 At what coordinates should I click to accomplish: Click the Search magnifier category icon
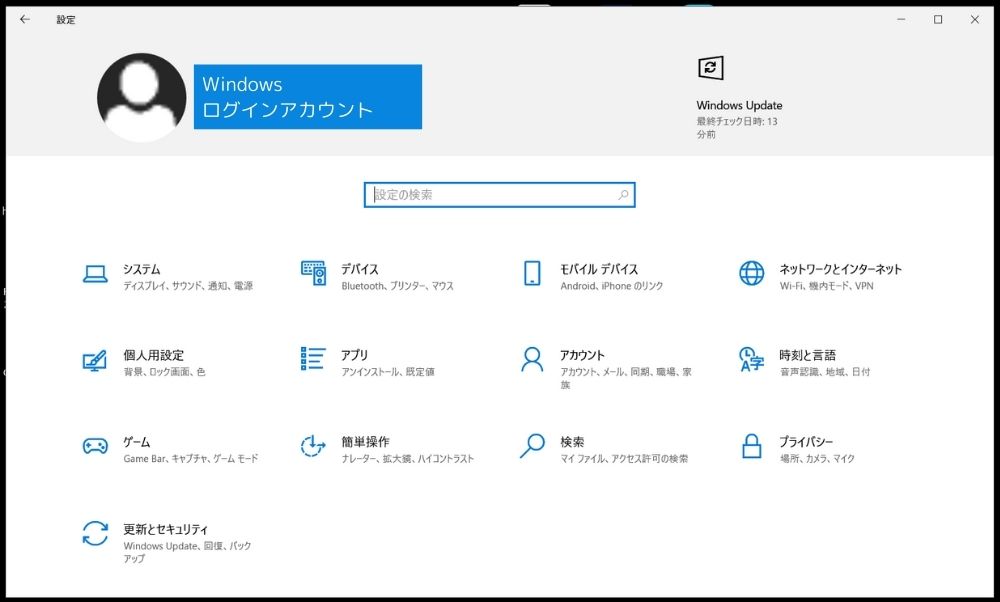pyautogui.click(x=532, y=446)
